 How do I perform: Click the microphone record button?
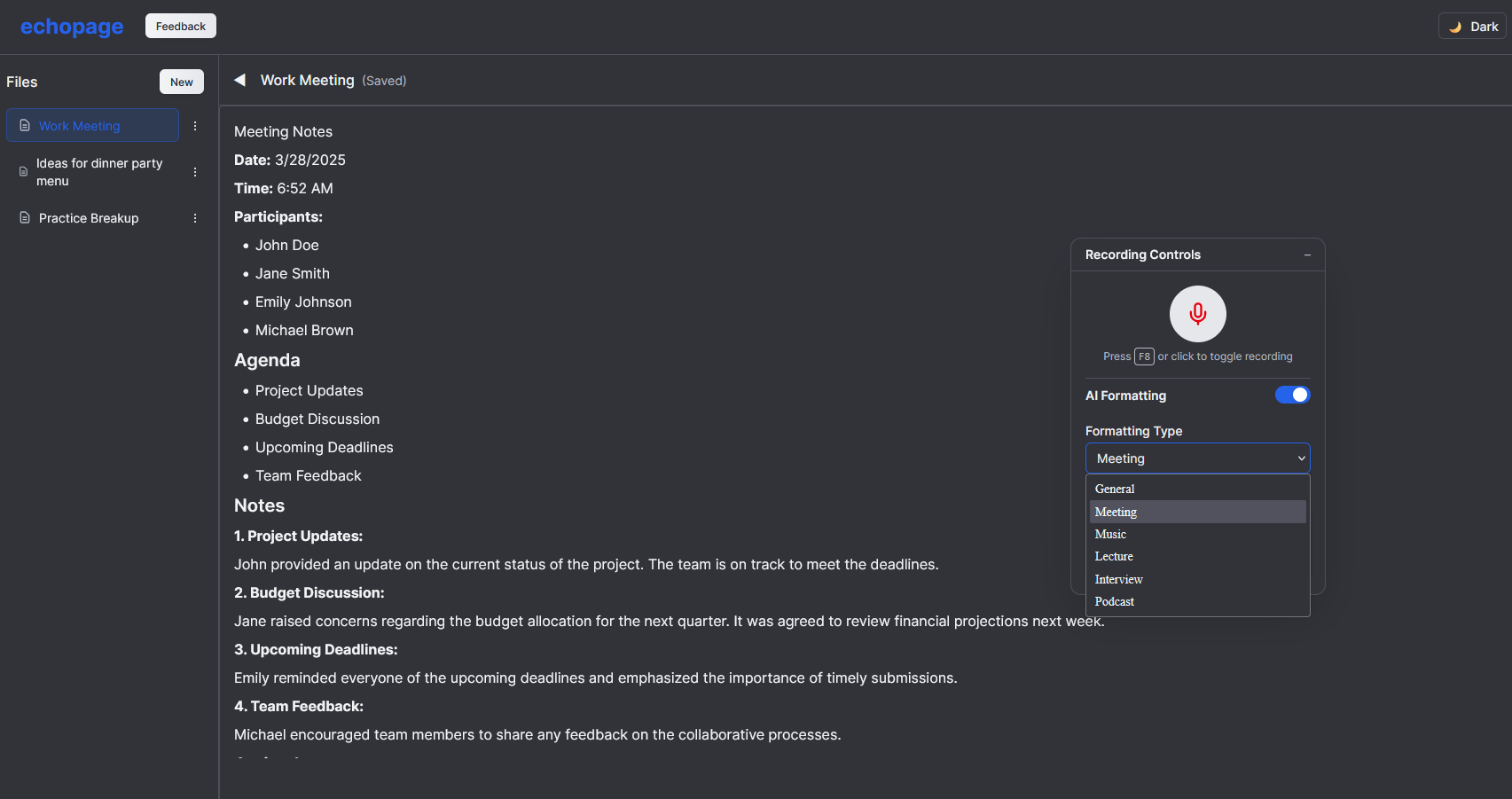click(x=1197, y=314)
